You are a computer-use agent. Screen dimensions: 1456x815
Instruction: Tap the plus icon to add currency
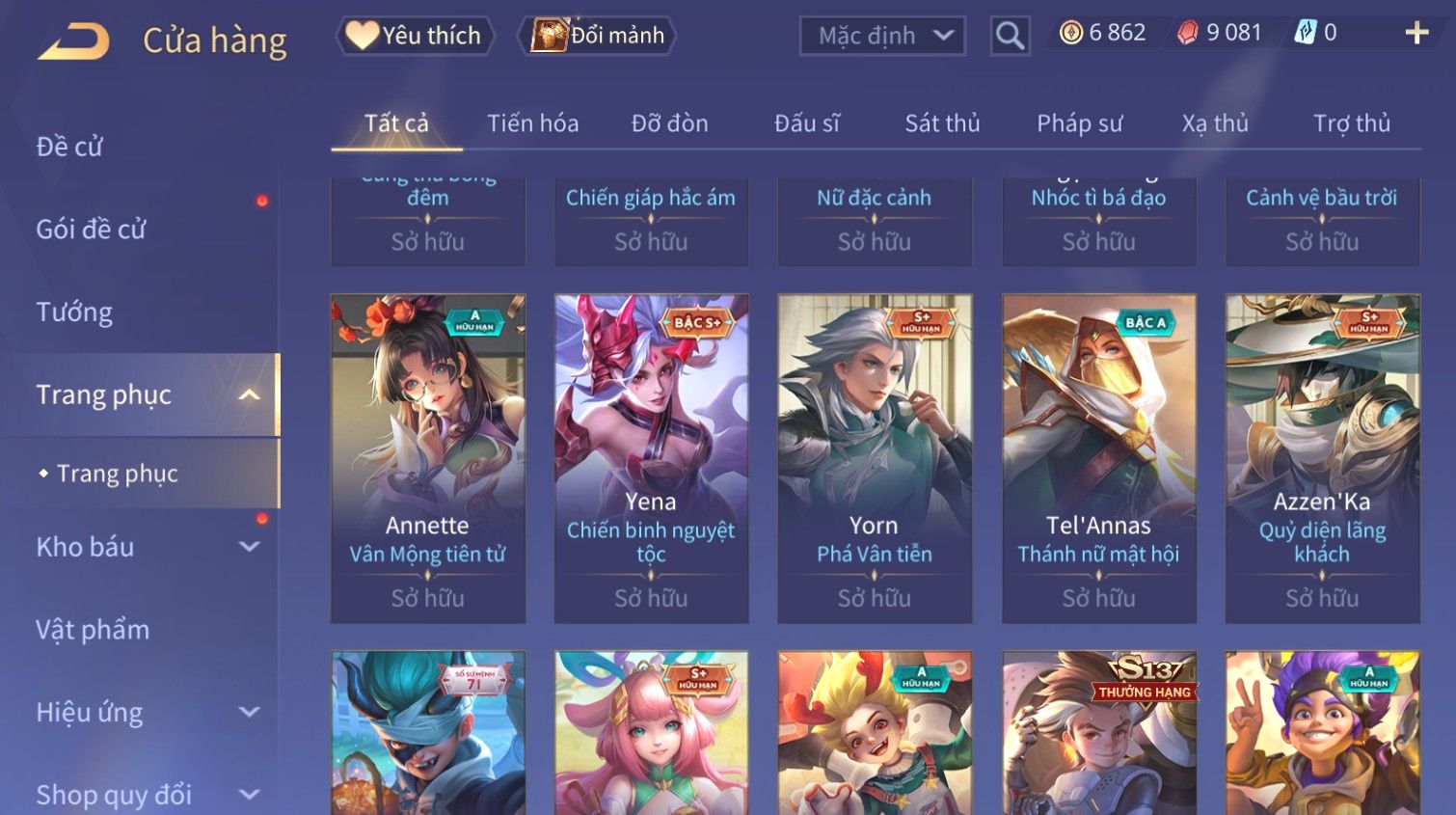coord(1416,33)
